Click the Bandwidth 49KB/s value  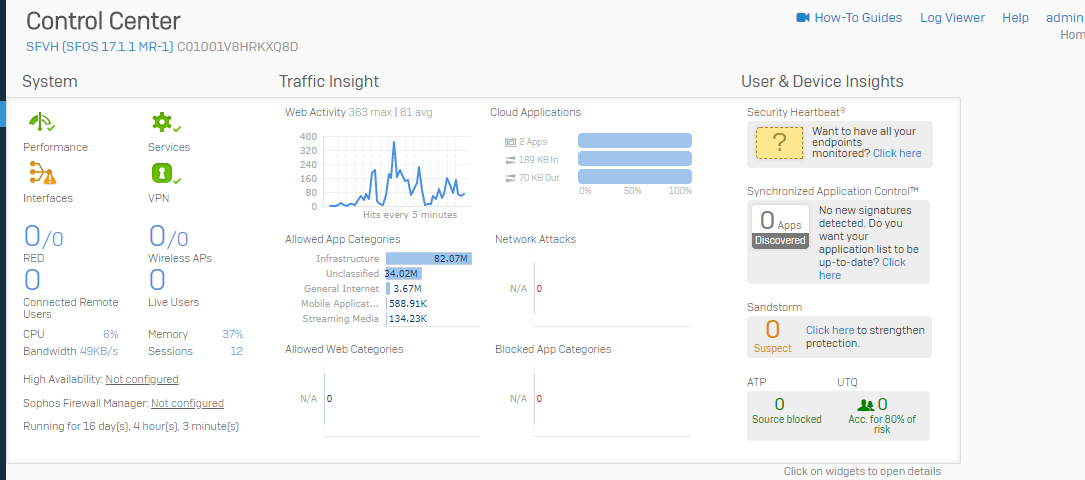(x=99, y=351)
